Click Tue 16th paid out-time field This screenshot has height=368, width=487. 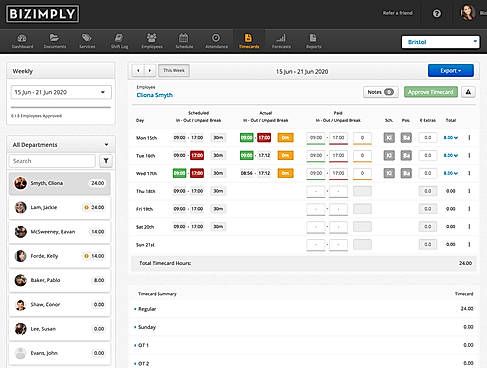coord(338,155)
